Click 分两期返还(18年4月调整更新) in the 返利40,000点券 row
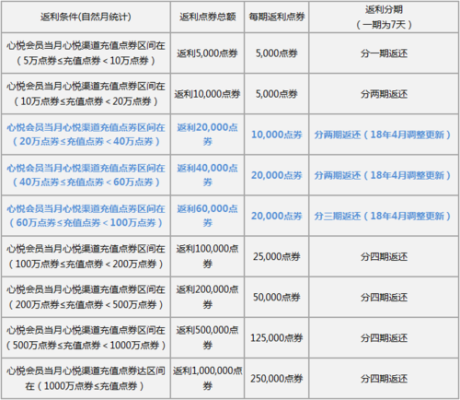Screen dimensions: 460x400 click(x=383, y=175)
